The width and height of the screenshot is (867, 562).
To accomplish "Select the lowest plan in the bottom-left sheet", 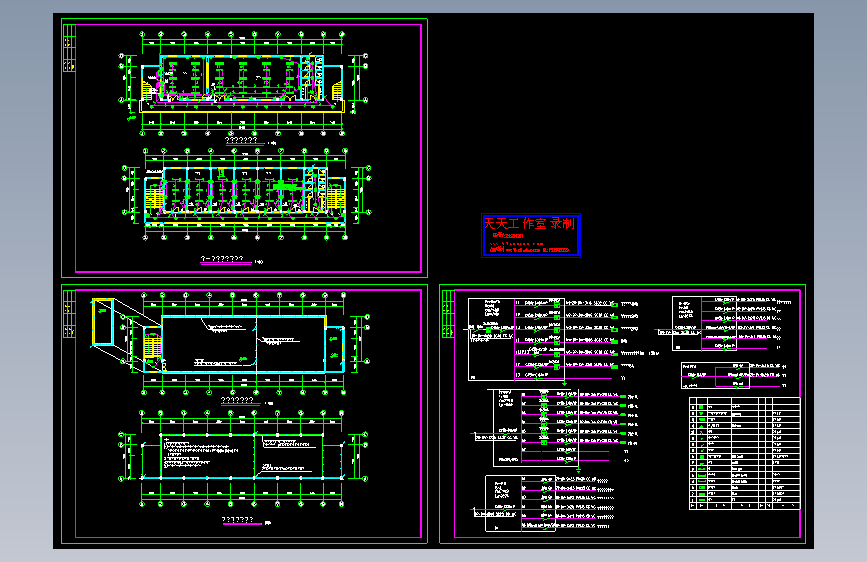I will point(242,459).
